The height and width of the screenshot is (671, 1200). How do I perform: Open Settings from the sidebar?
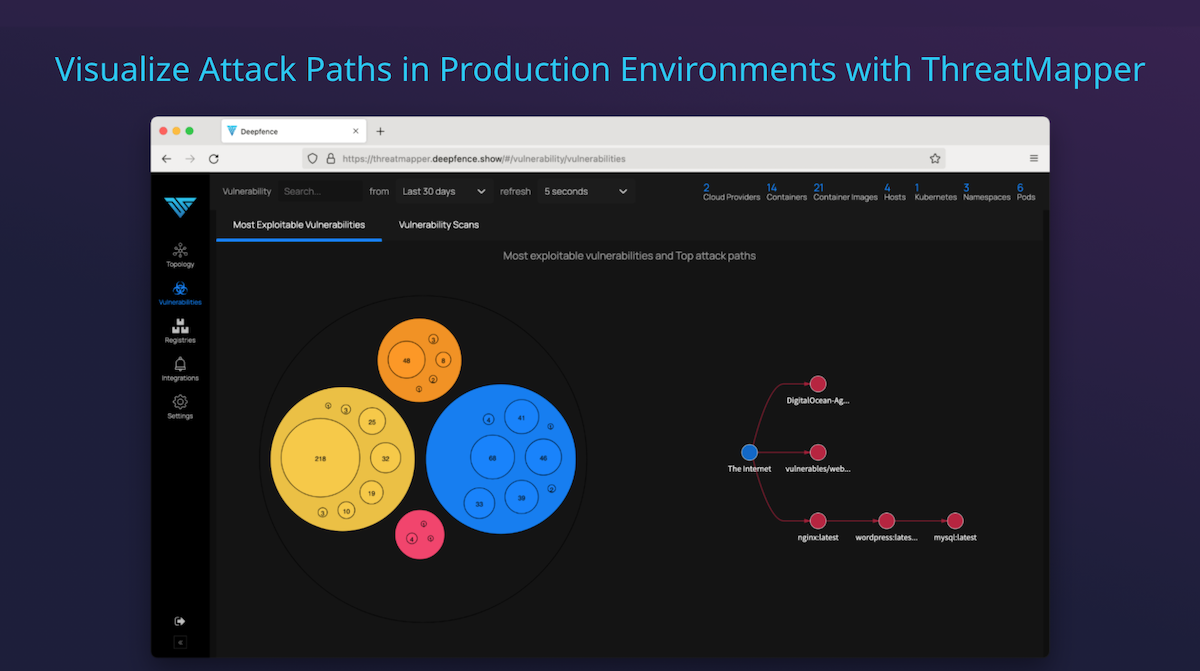pos(179,404)
